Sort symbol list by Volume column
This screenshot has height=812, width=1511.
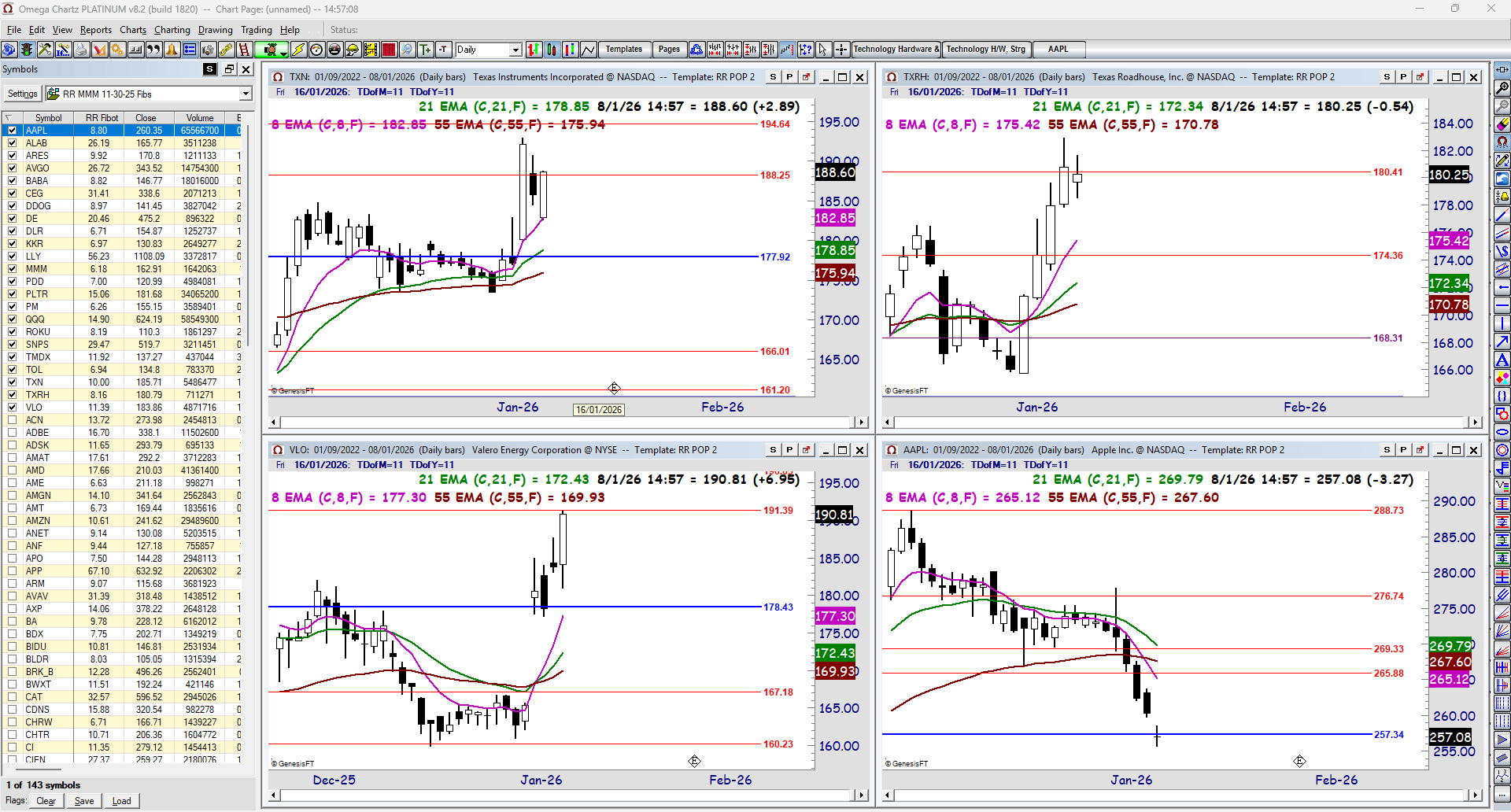(200, 118)
